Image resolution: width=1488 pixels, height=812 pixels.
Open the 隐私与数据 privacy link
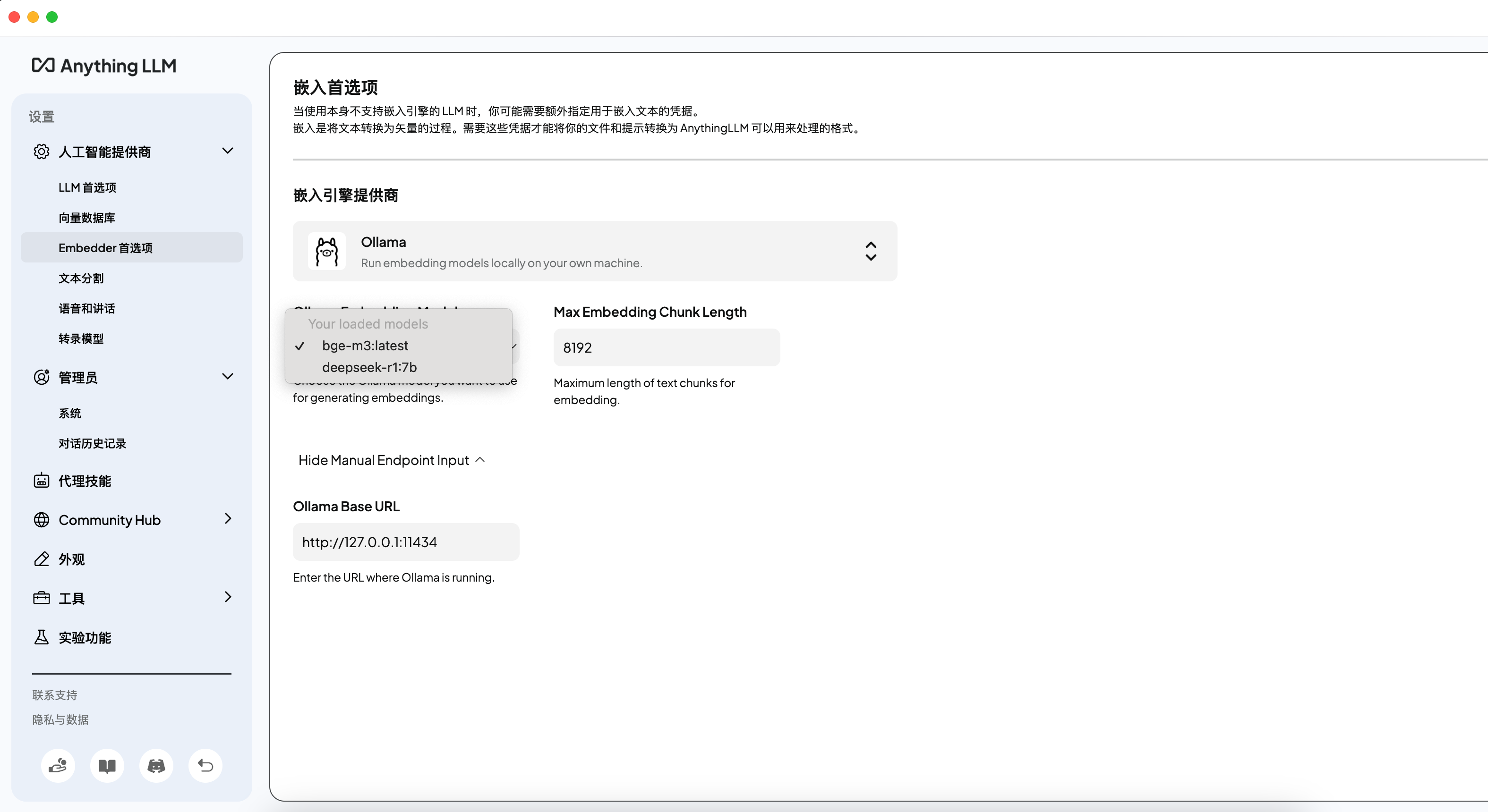tap(60, 719)
